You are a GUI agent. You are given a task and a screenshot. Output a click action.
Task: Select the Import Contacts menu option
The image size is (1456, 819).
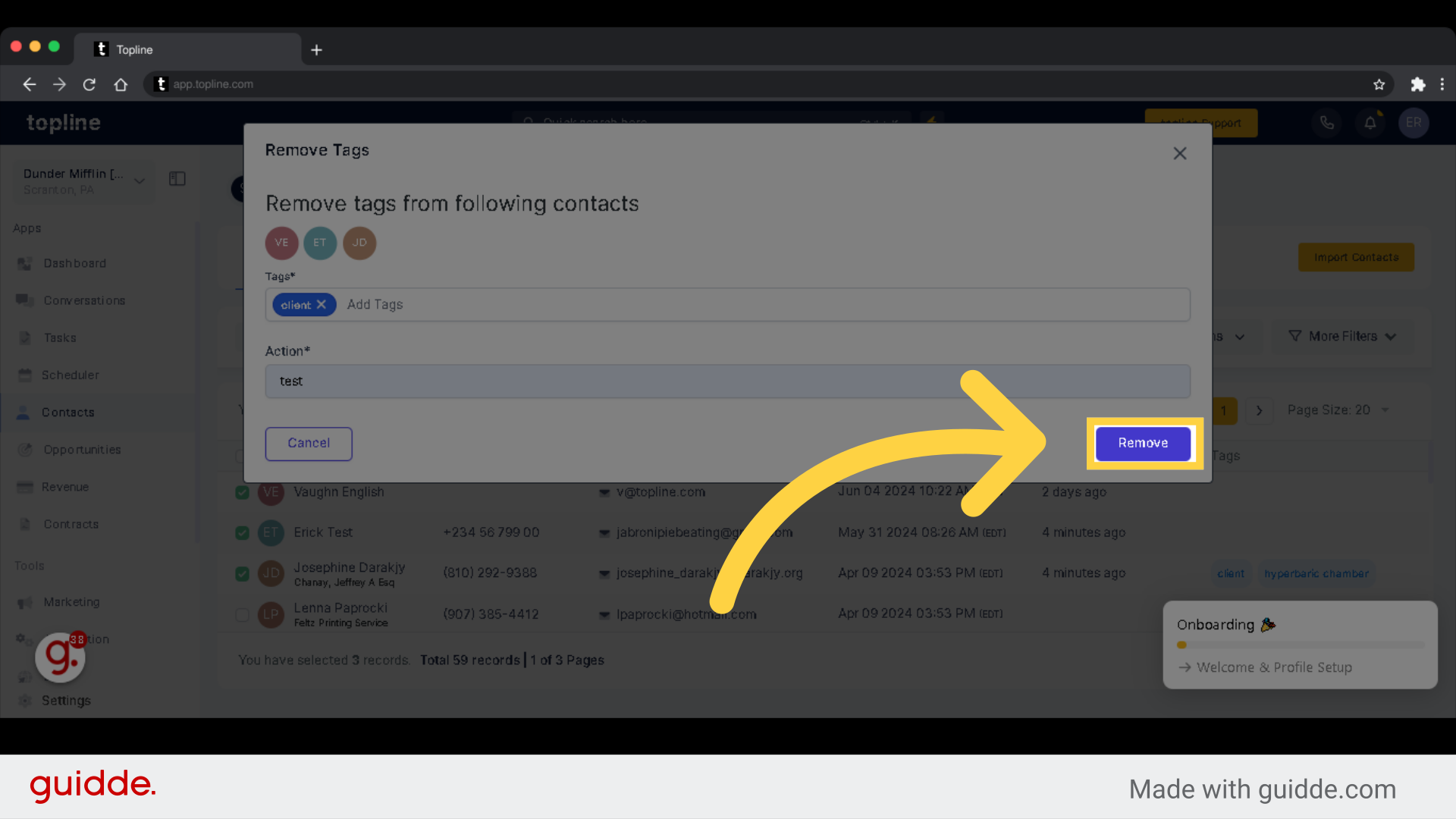click(x=1356, y=257)
